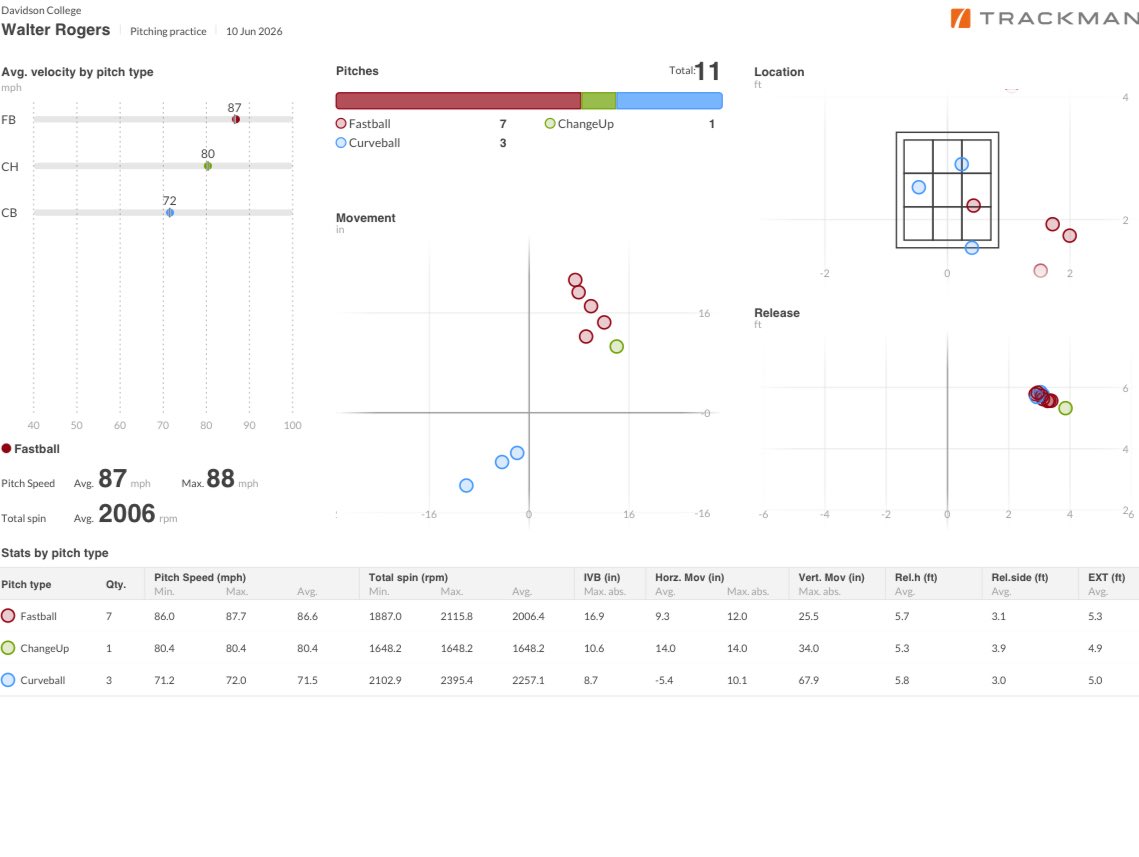Click ChangeUp IVB value 10.6

tap(594, 648)
